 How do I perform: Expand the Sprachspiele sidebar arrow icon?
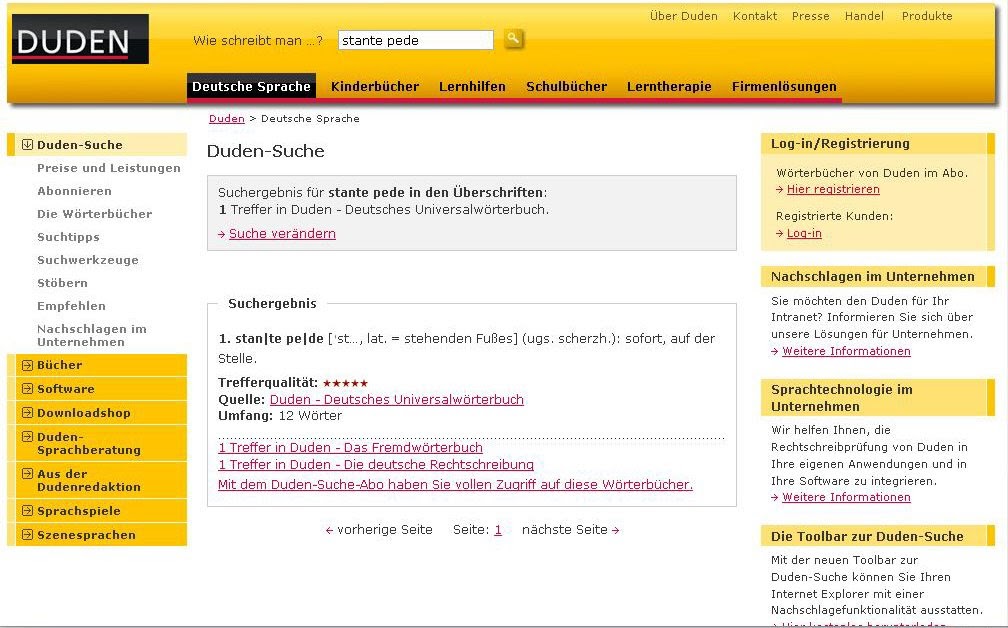click(27, 511)
